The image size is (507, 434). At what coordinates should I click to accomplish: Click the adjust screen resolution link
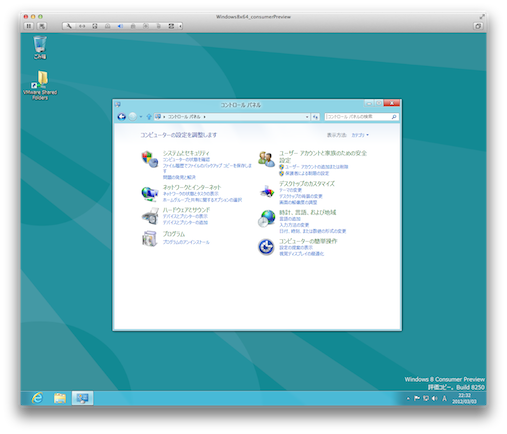(x=298, y=202)
